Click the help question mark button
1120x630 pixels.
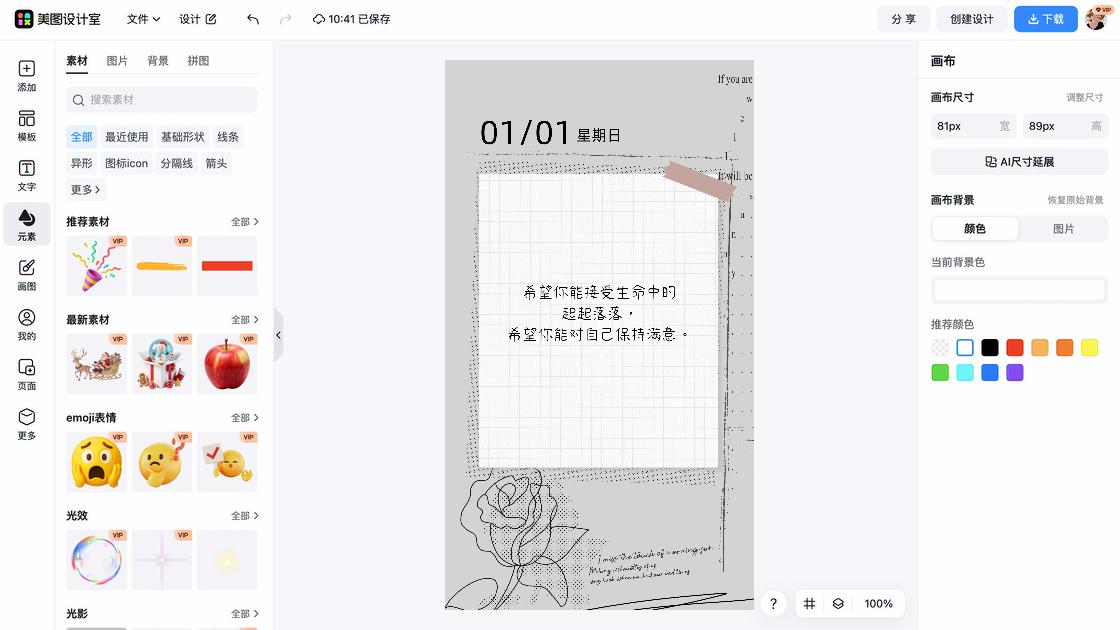click(x=773, y=604)
